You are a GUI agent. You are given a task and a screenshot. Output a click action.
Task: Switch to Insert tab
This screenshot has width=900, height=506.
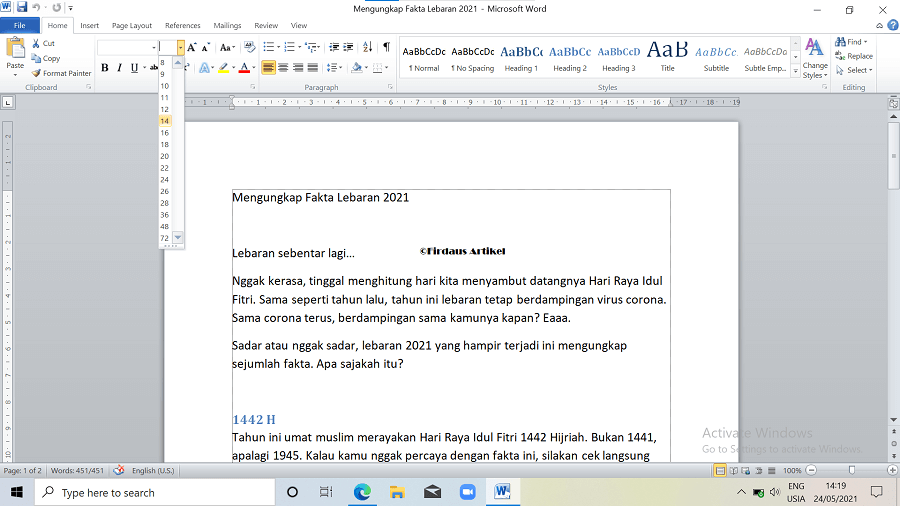point(90,25)
